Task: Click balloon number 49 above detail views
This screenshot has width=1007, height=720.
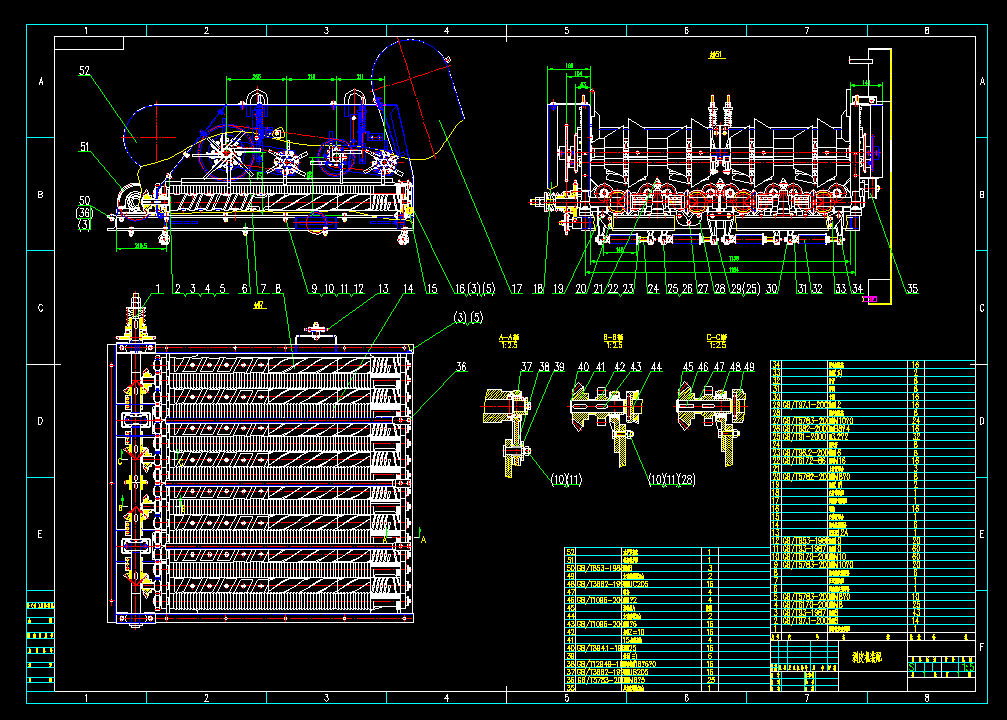Action: coord(748,367)
